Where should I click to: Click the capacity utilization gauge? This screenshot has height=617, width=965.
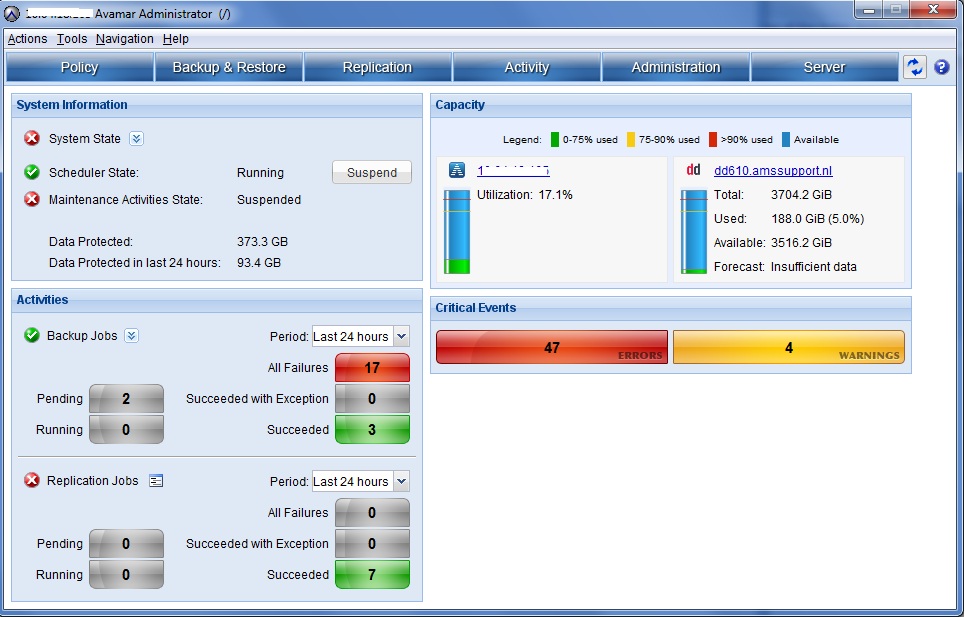(x=457, y=230)
